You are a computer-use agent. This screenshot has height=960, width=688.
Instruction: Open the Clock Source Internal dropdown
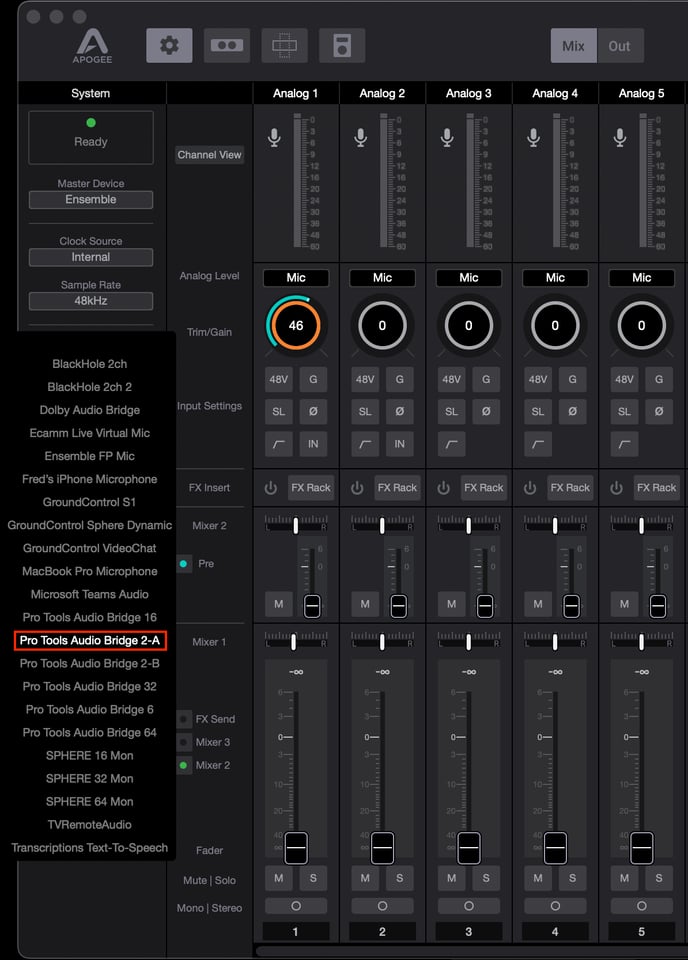(91, 257)
